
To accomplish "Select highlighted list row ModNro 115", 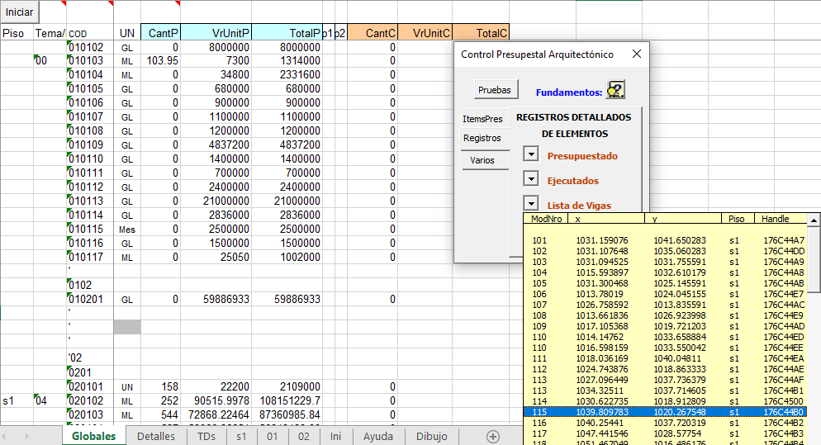I will (664, 412).
